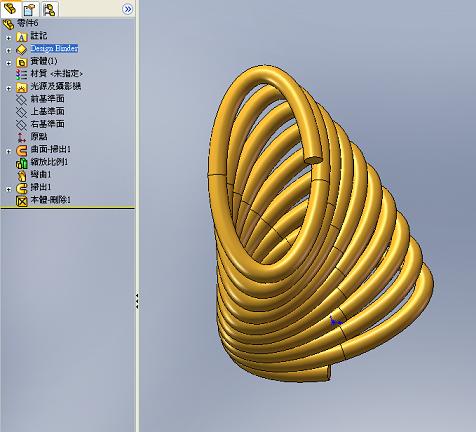Screen dimensions: 476x432
Task: Switch to the FeatureManager design tree tab
Action: click(10, 9)
